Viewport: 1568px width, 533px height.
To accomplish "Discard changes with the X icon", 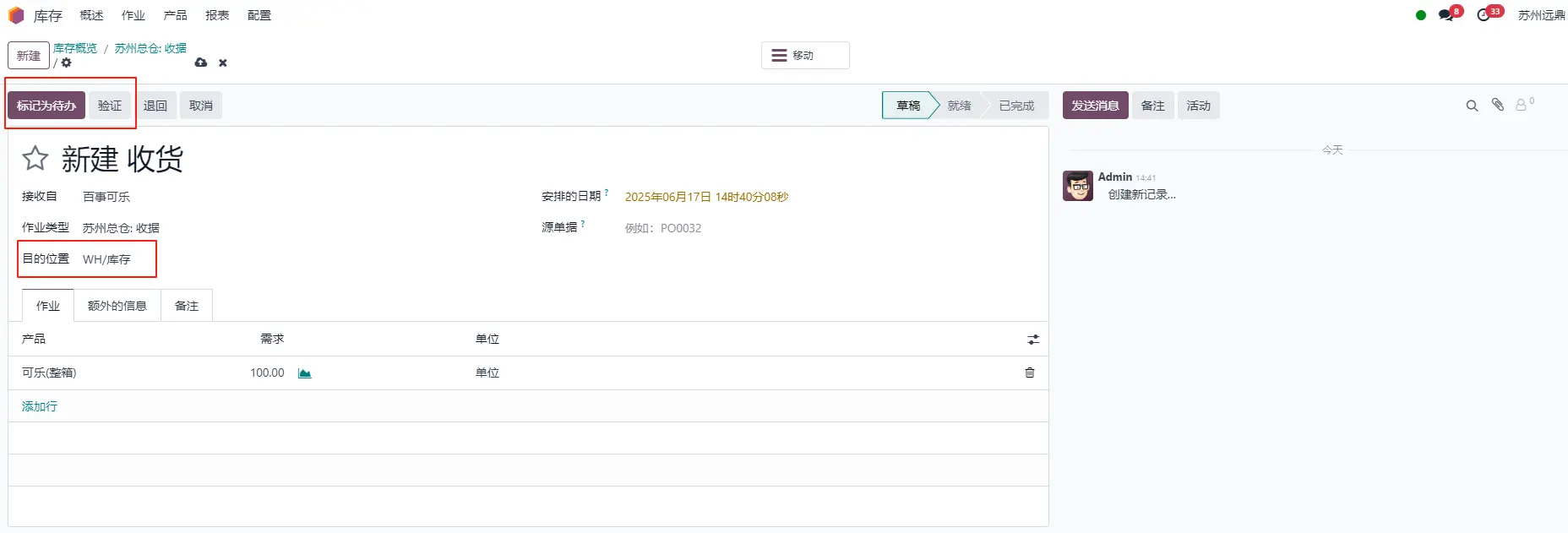I will pos(223,63).
